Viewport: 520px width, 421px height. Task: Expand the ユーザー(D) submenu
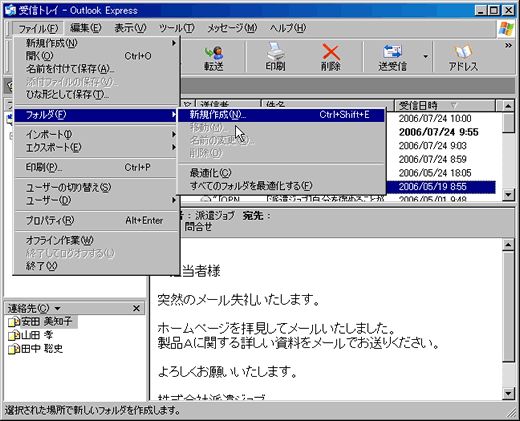click(96, 200)
